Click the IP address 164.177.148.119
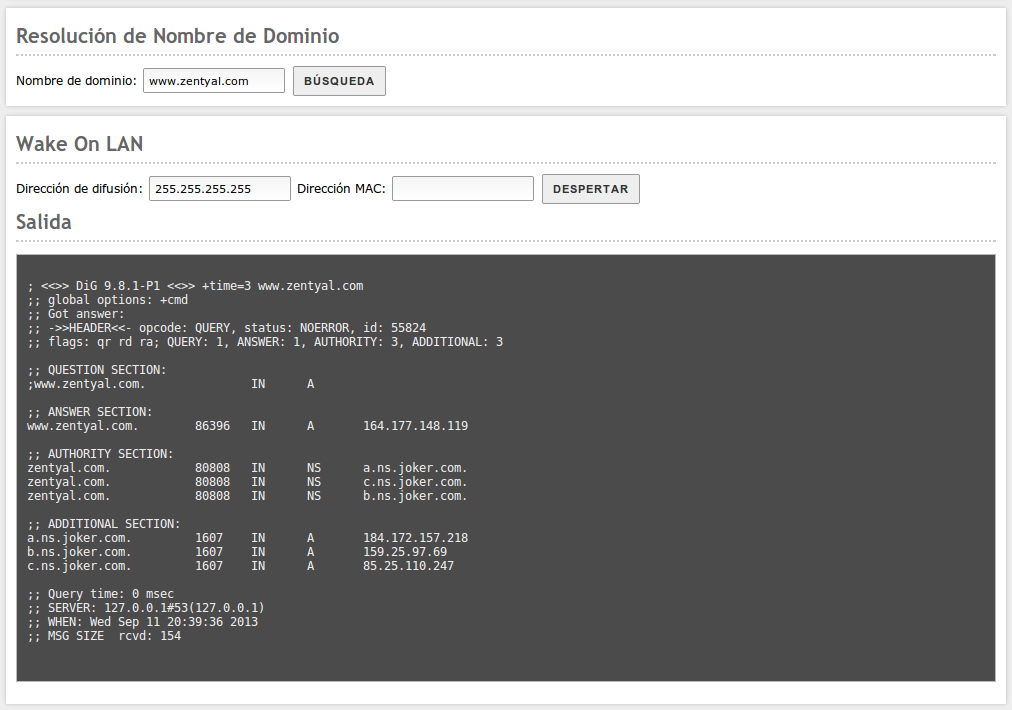This screenshot has height=710, width=1012. [416, 426]
